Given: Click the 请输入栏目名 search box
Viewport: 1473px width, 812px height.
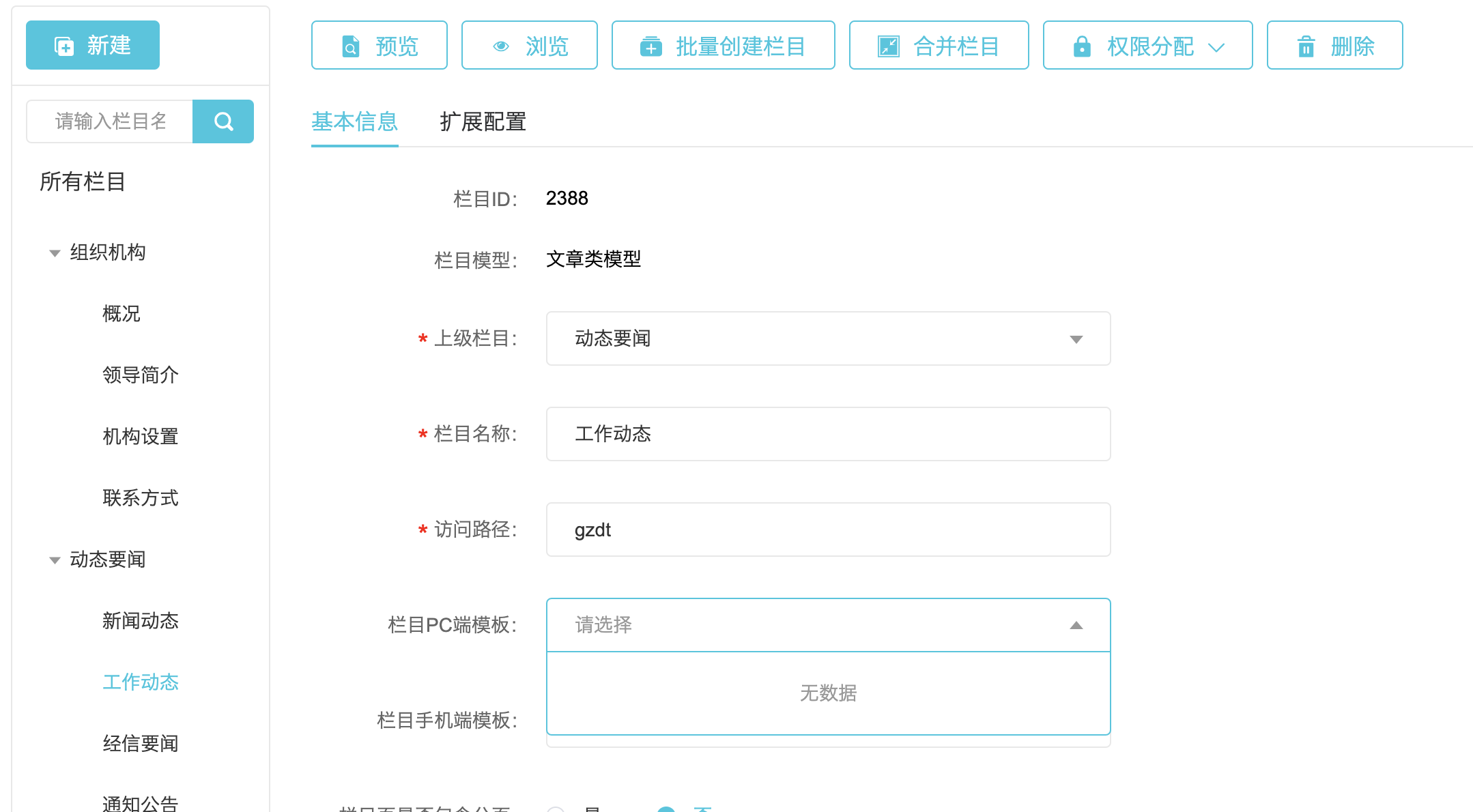Looking at the screenshot, I should [111, 121].
